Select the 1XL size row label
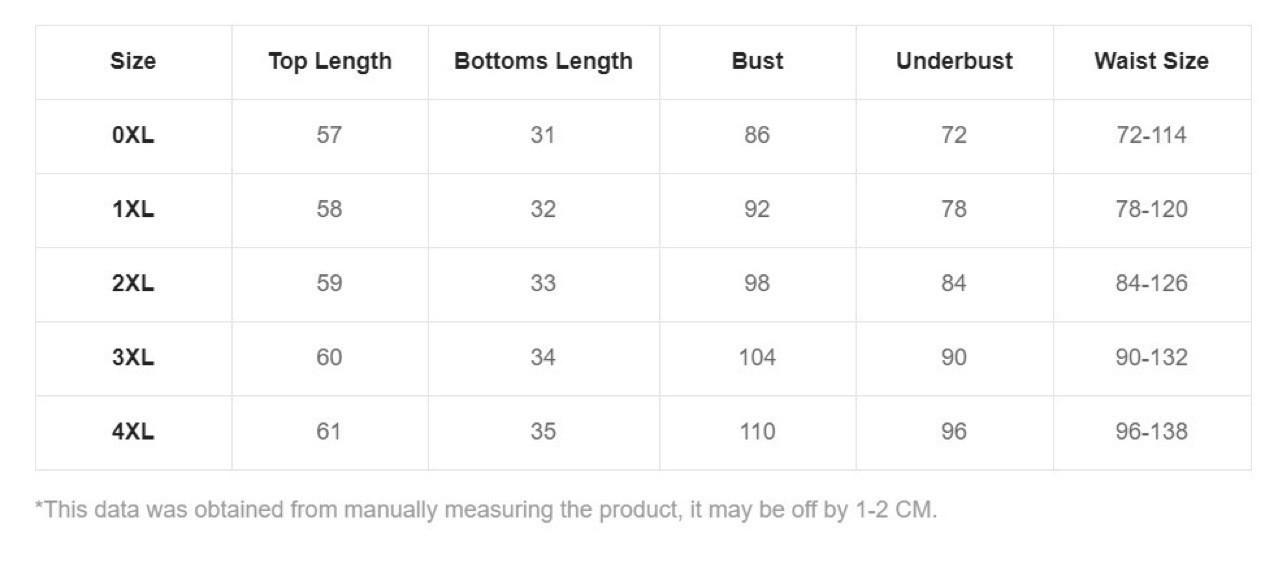Screen dimensions: 1278x583 click(x=133, y=209)
